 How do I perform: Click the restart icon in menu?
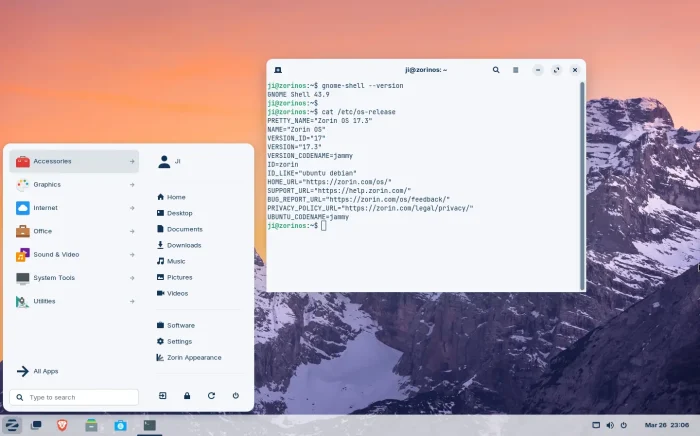pos(211,395)
